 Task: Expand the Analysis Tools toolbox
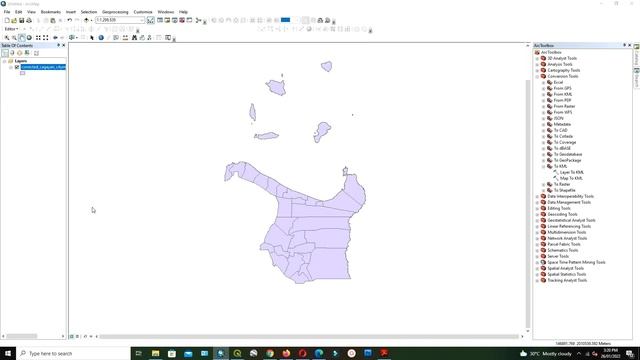tap(537, 64)
